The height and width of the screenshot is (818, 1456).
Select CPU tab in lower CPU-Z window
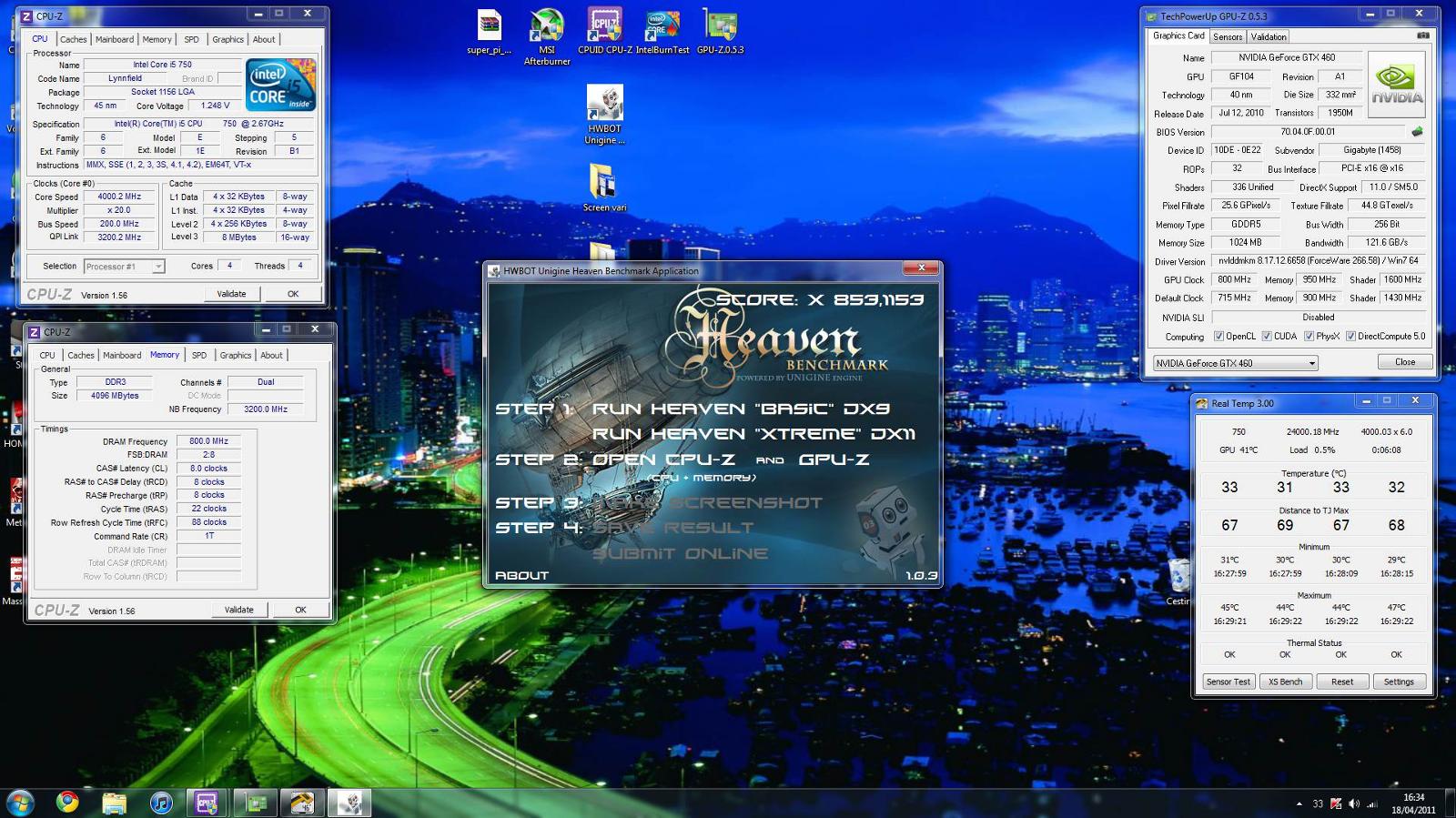click(47, 355)
